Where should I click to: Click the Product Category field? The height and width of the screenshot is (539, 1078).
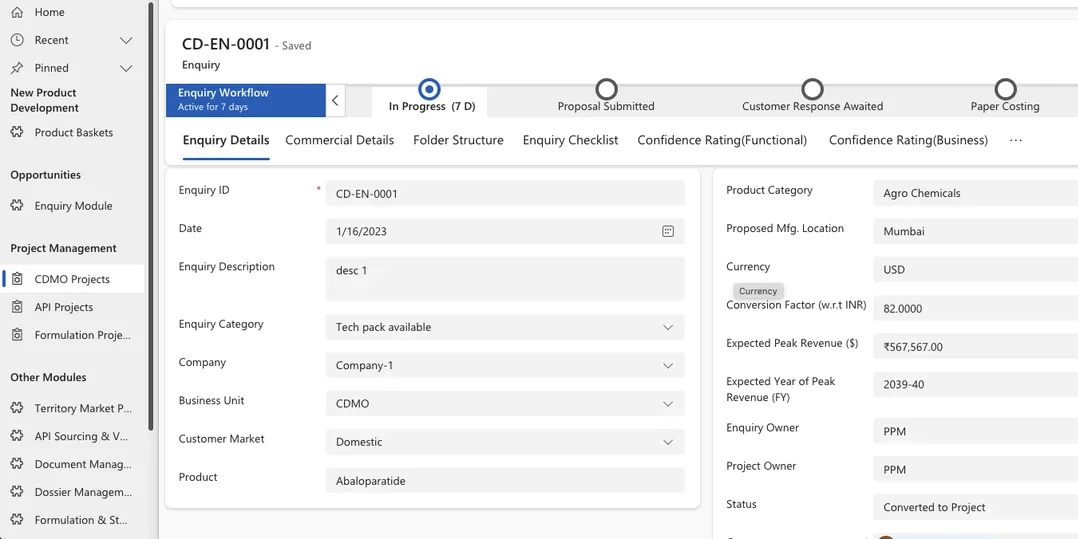[976, 193]
